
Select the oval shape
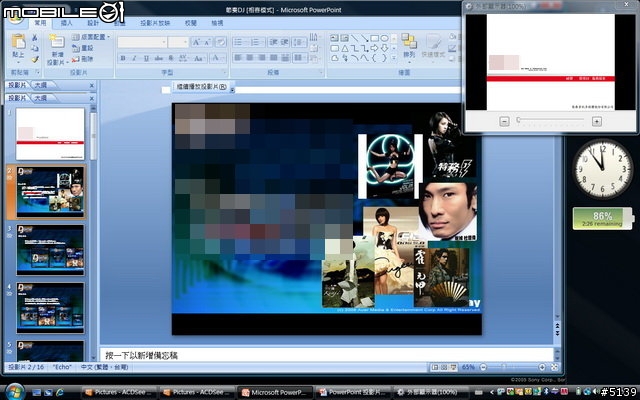384,38
